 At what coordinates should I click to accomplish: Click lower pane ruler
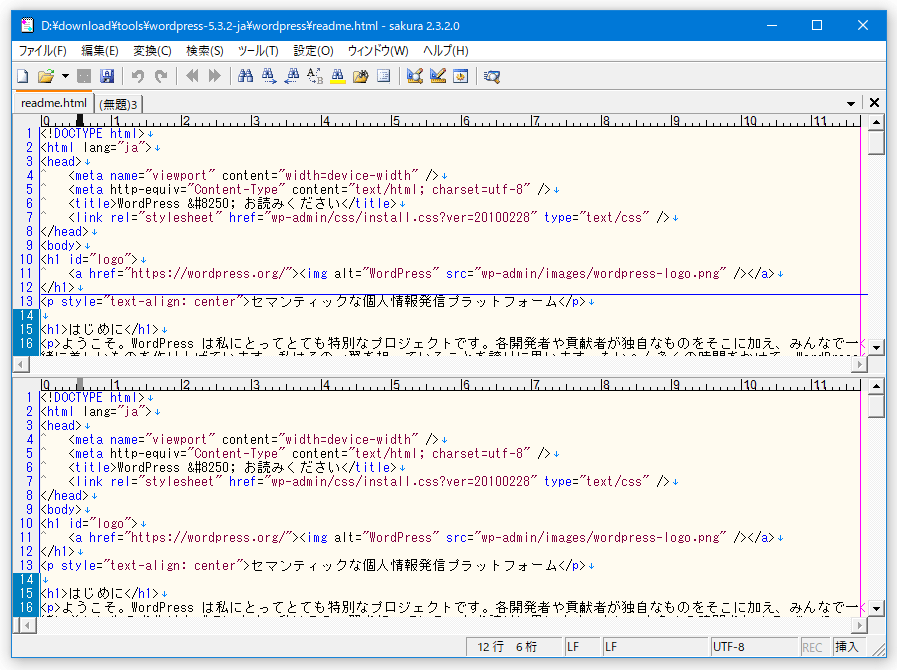[x=451, y=384]
